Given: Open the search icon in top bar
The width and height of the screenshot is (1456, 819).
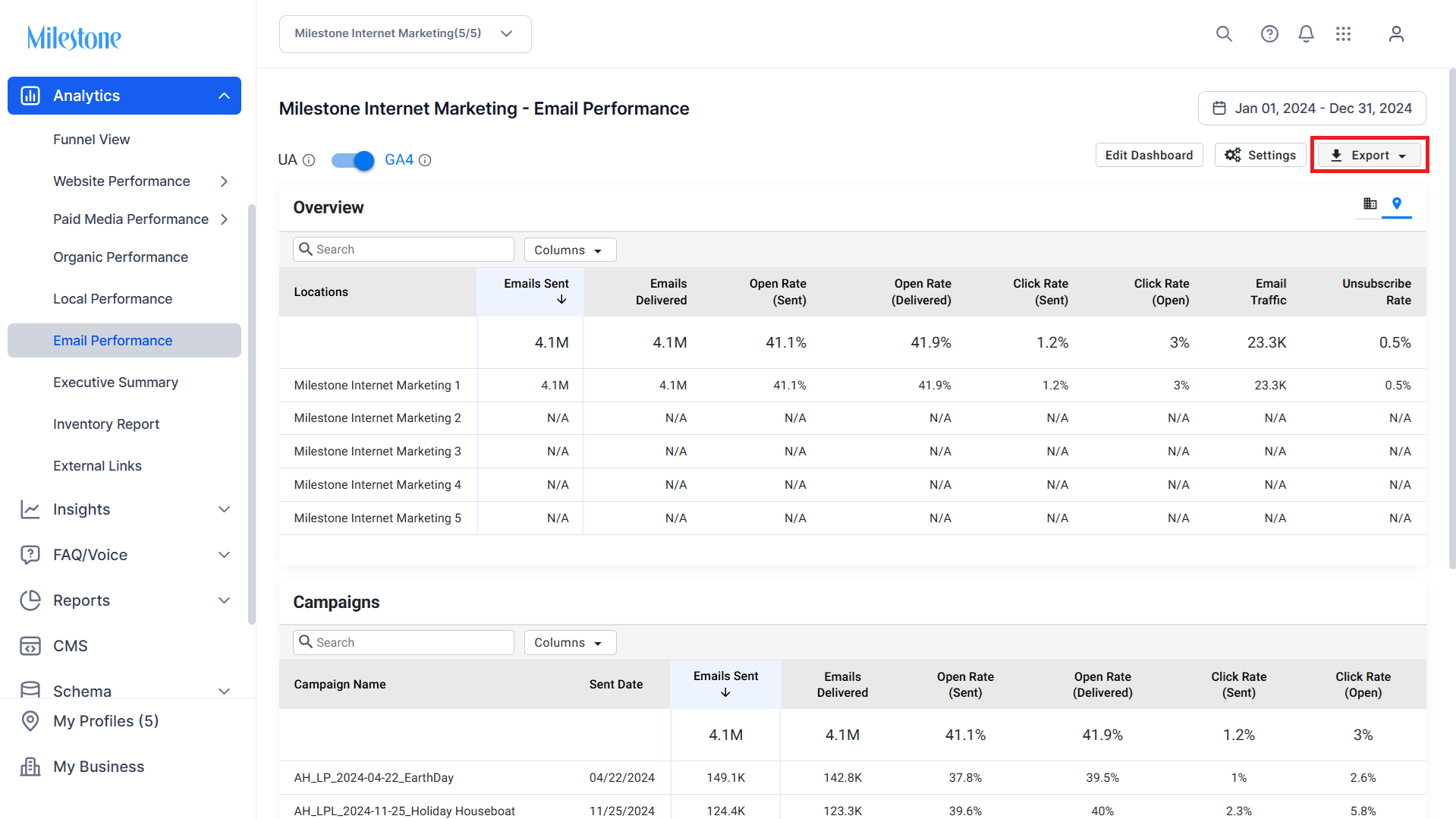Looking at the screenshot, I should [1224, 34].
